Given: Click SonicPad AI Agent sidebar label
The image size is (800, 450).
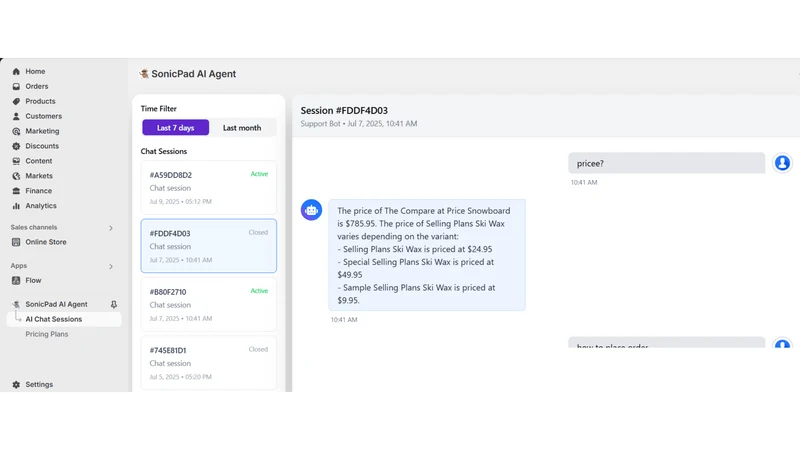Looking at the screenshot, I should click(57, 304).
